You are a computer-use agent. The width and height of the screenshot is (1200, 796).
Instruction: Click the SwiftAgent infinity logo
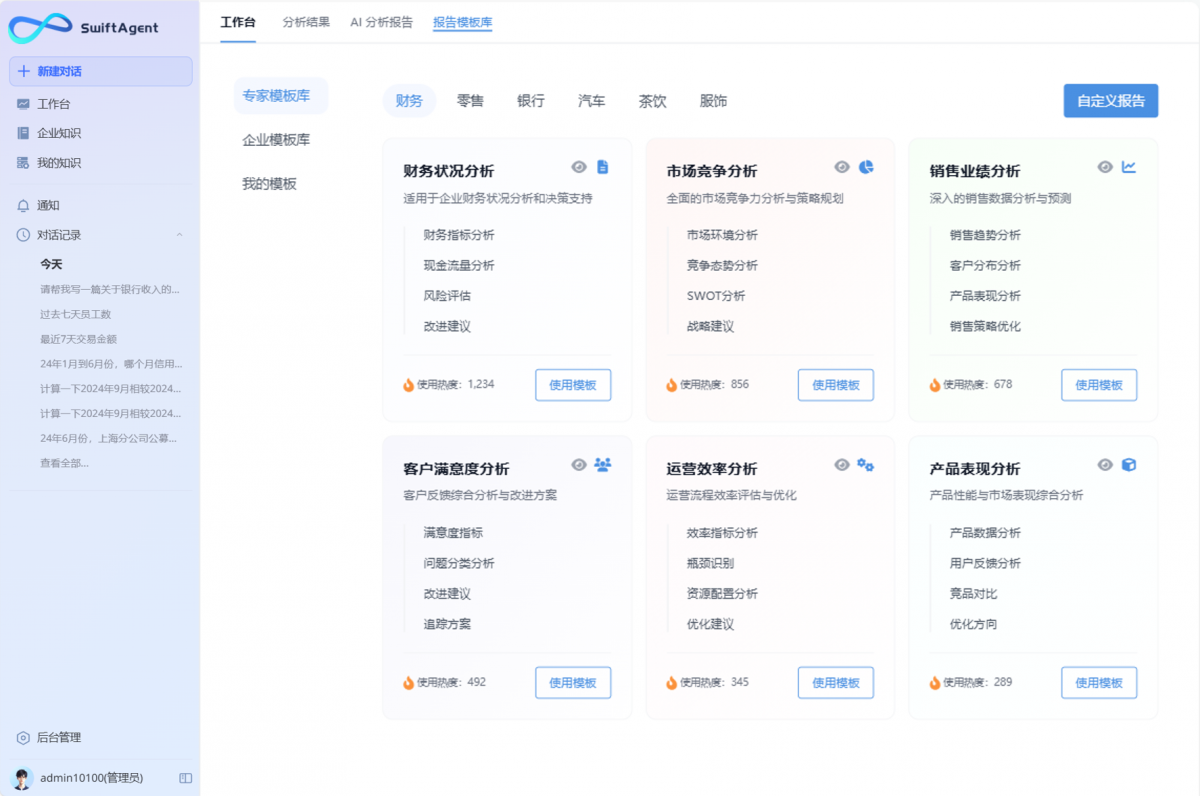tap(38, 27)
